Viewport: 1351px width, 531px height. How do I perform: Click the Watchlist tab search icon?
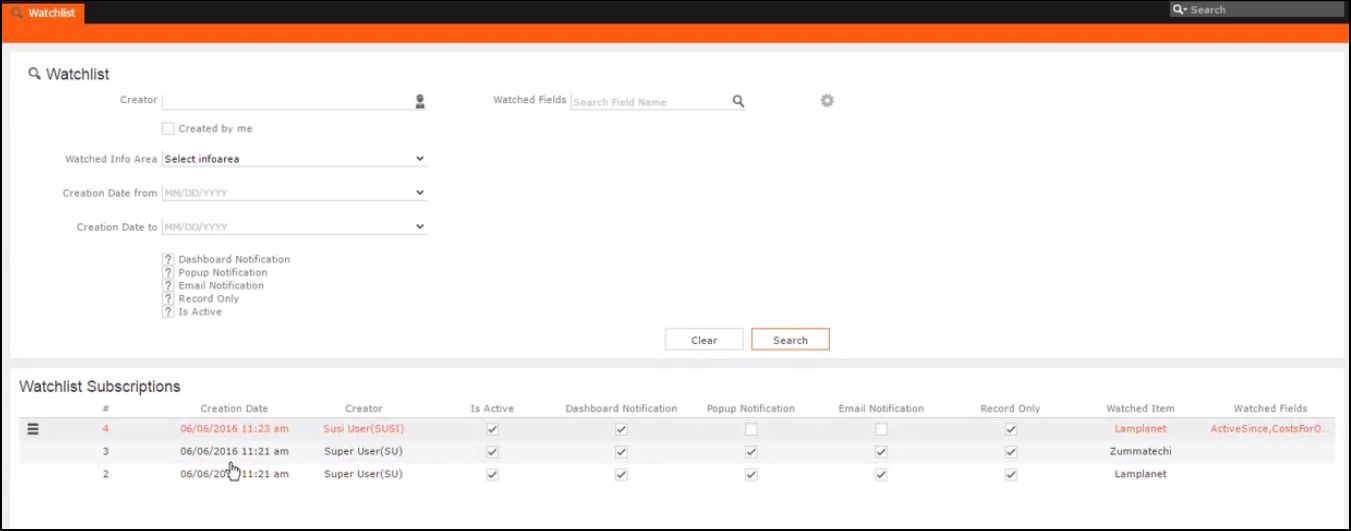tap(17, 13)
